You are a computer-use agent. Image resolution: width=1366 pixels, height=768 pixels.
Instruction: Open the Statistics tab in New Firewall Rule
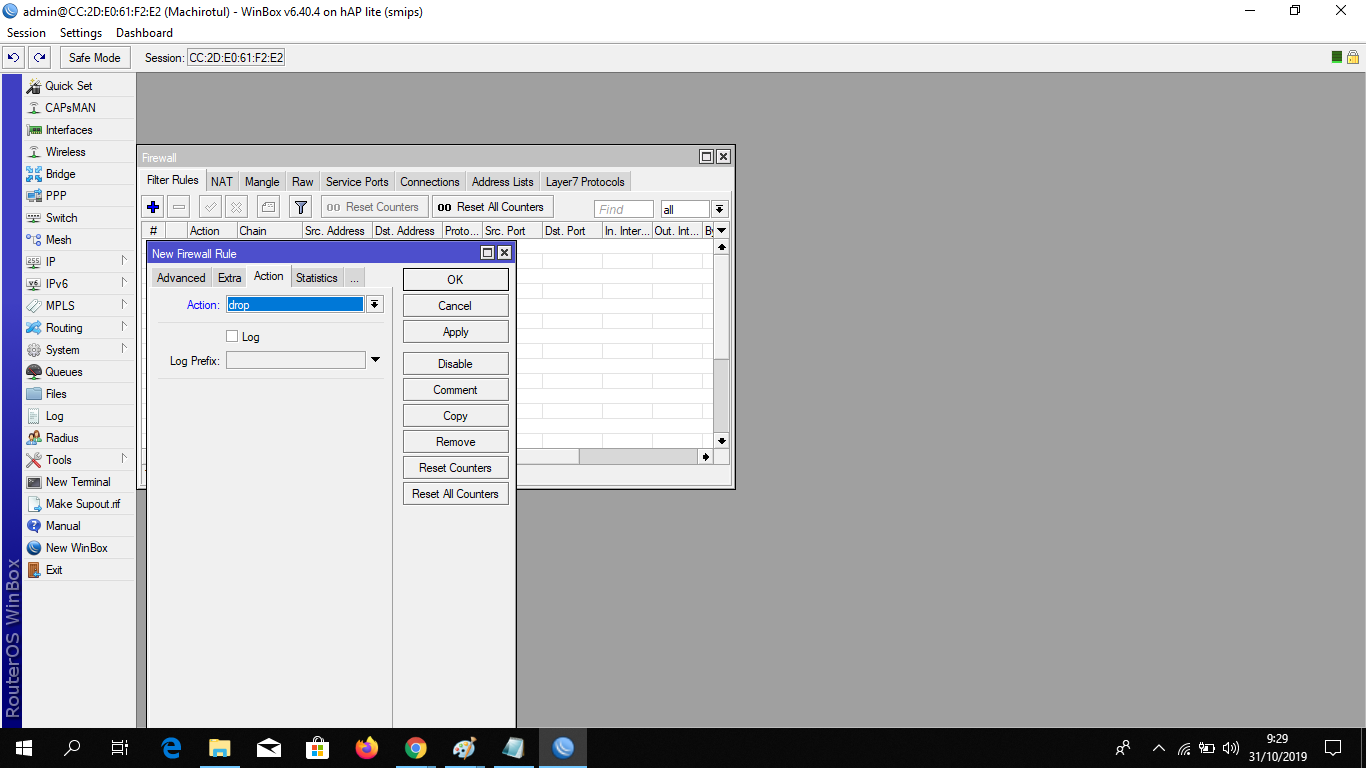[x=317, y=278]
